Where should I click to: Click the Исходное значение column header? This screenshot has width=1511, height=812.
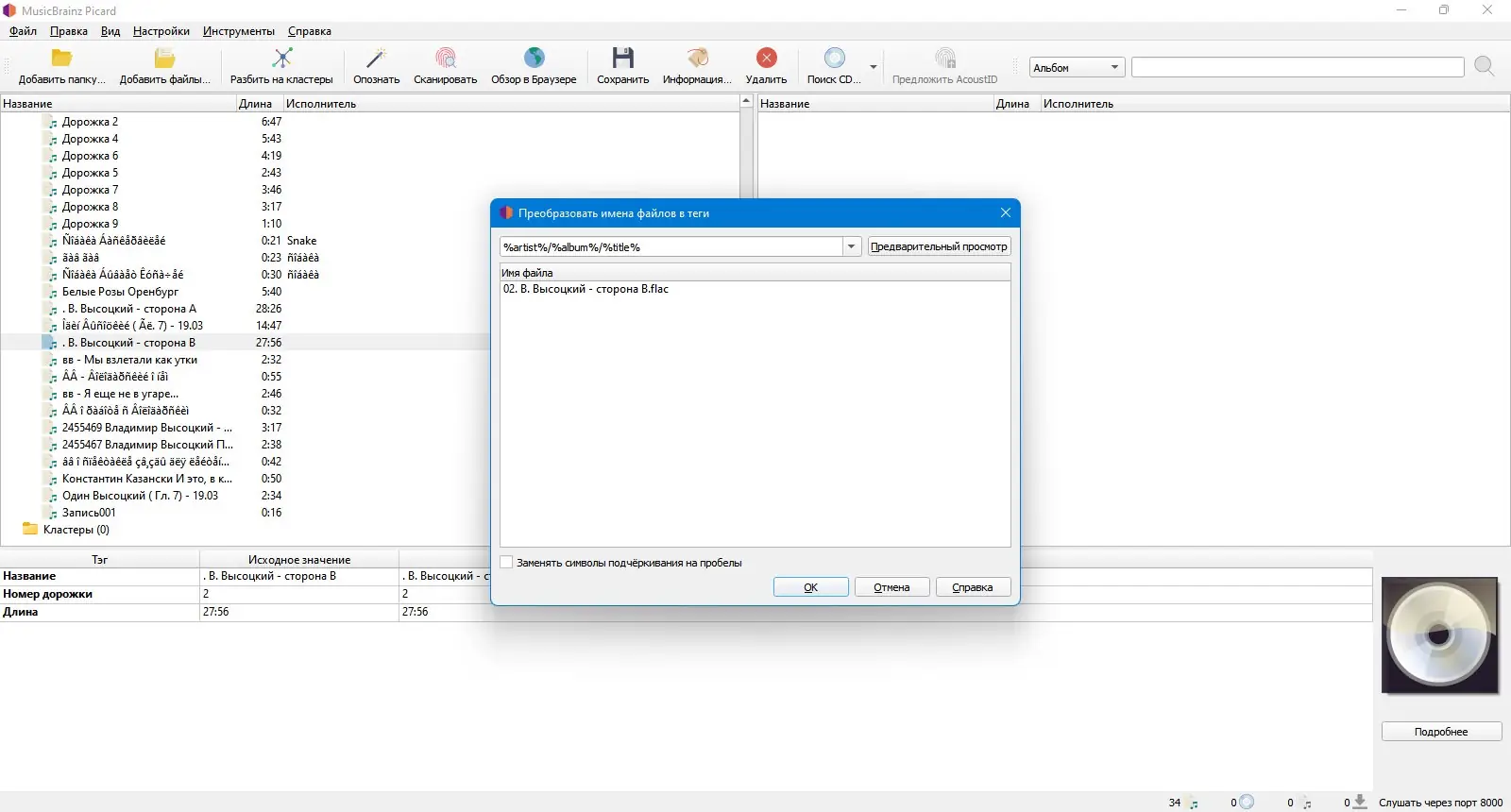coord(299,560)
